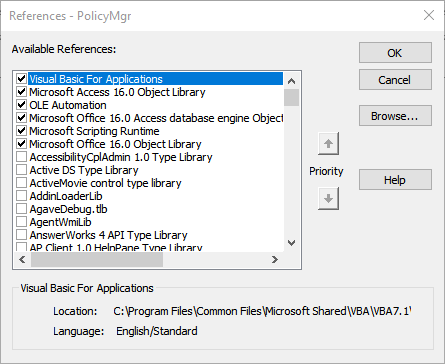Click the horizontal scrollbar thumb

click(x=97, y=259)
